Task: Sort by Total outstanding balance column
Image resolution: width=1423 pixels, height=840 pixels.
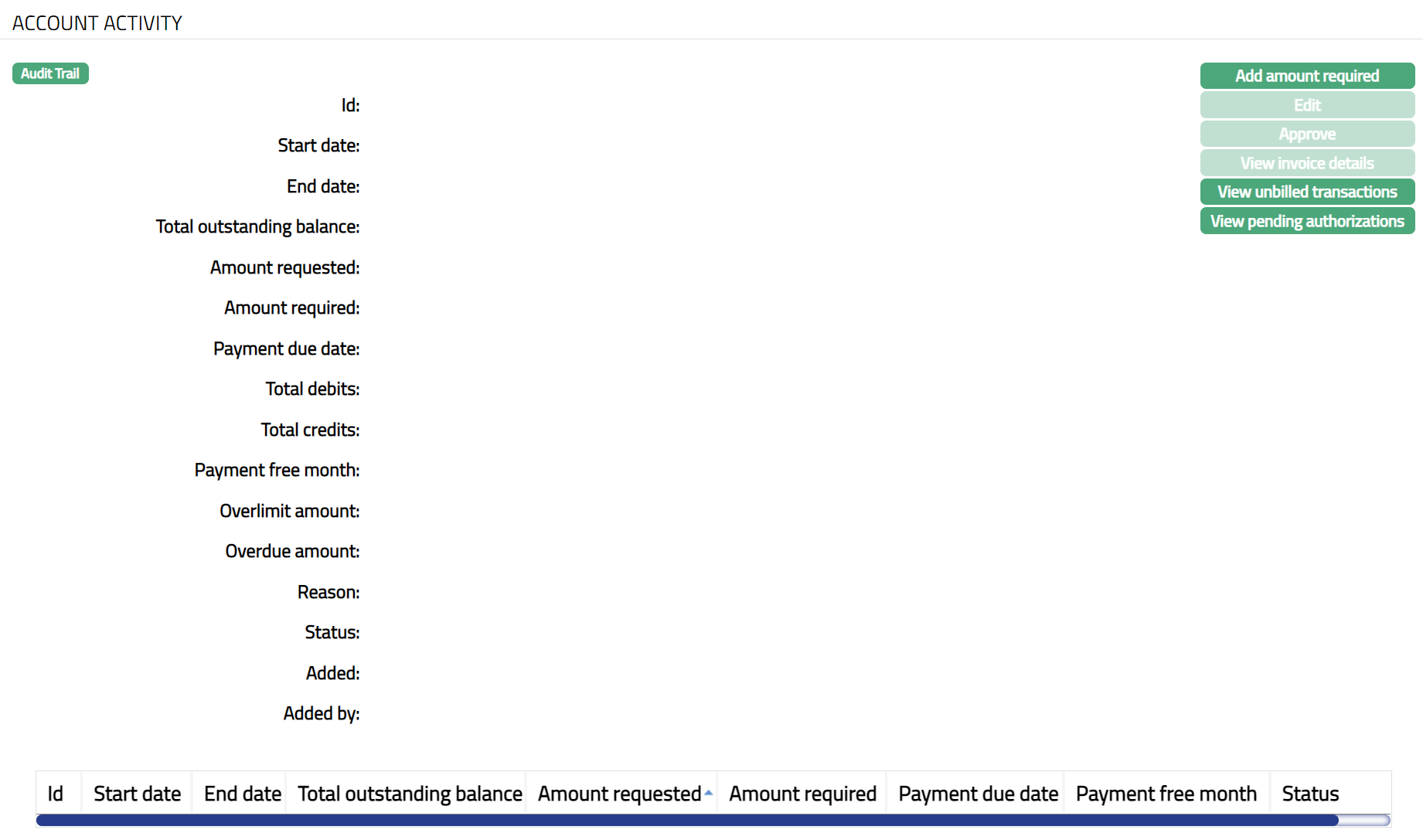Action: 410,794
